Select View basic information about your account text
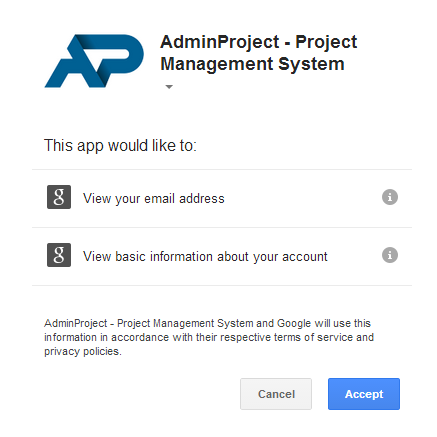Viewport: 437px width, 437px height. coord(205,257)
